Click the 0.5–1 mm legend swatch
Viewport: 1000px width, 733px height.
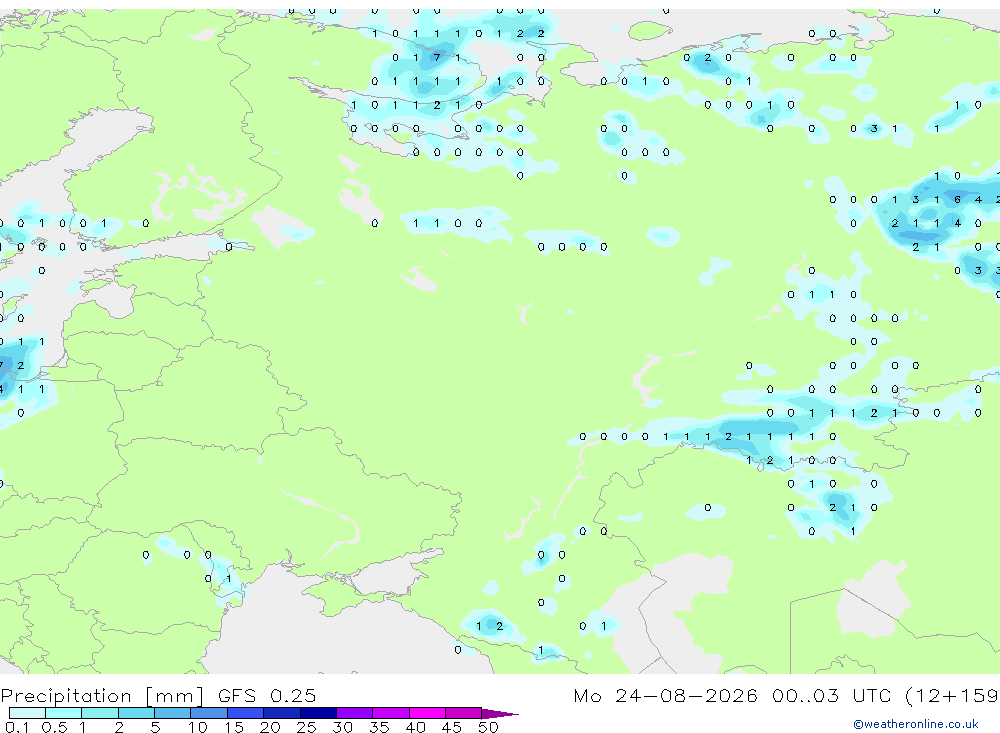click(x=64, y=713)
